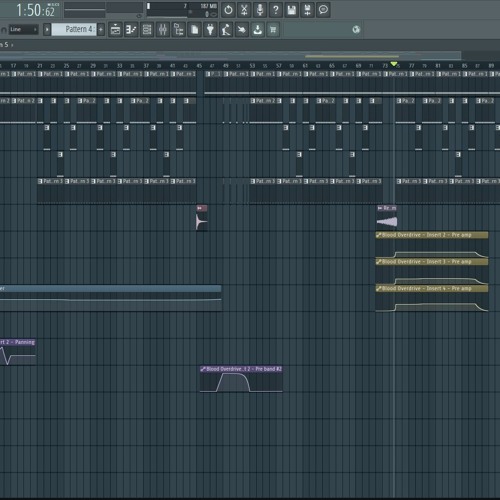
Task: Select Blood Overdrive Insert 2 Pre amp clip title
Action: tap(427, 235)
